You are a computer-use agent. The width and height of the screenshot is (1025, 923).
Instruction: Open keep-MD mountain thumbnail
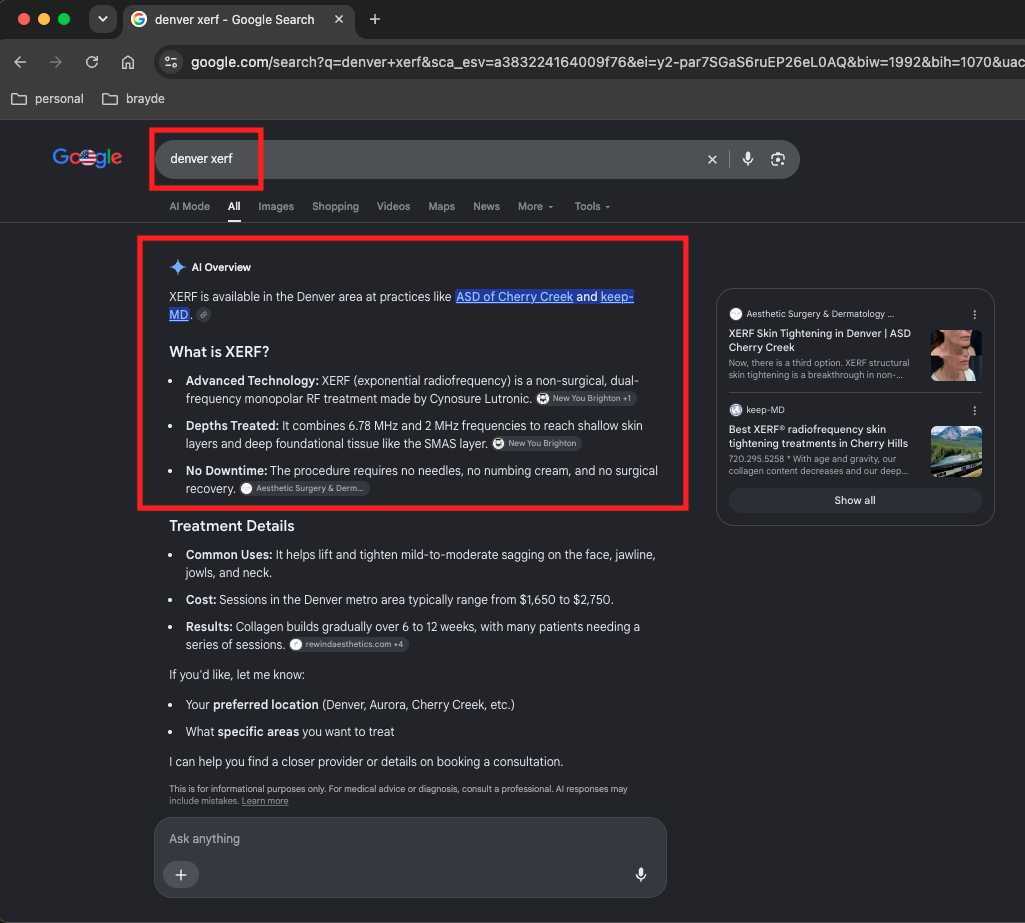click(x=956, y=452)
